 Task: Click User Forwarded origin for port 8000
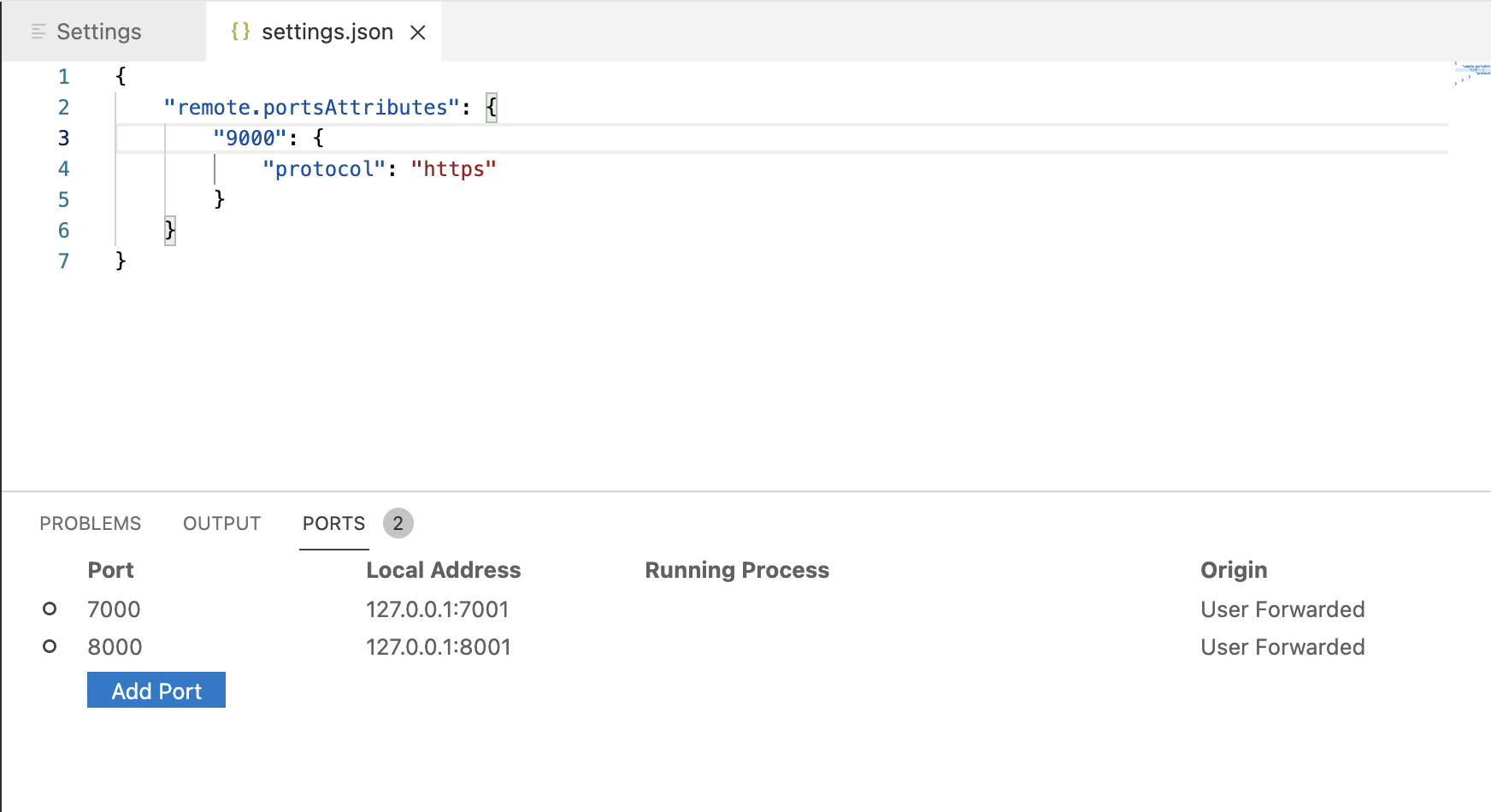1282,647
